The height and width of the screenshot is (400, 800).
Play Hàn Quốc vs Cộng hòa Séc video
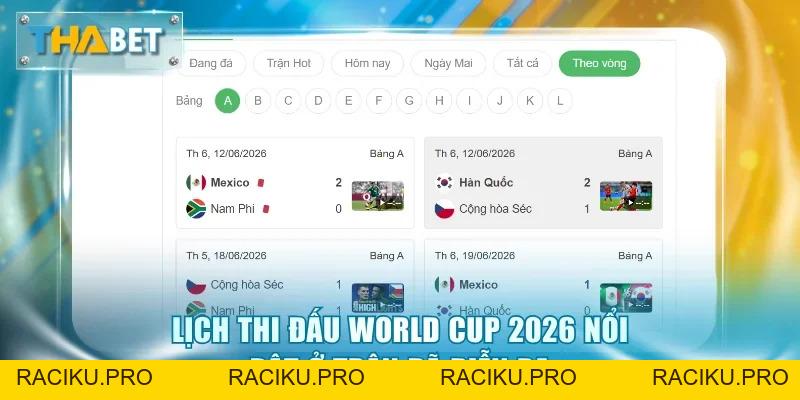point(626,196)
